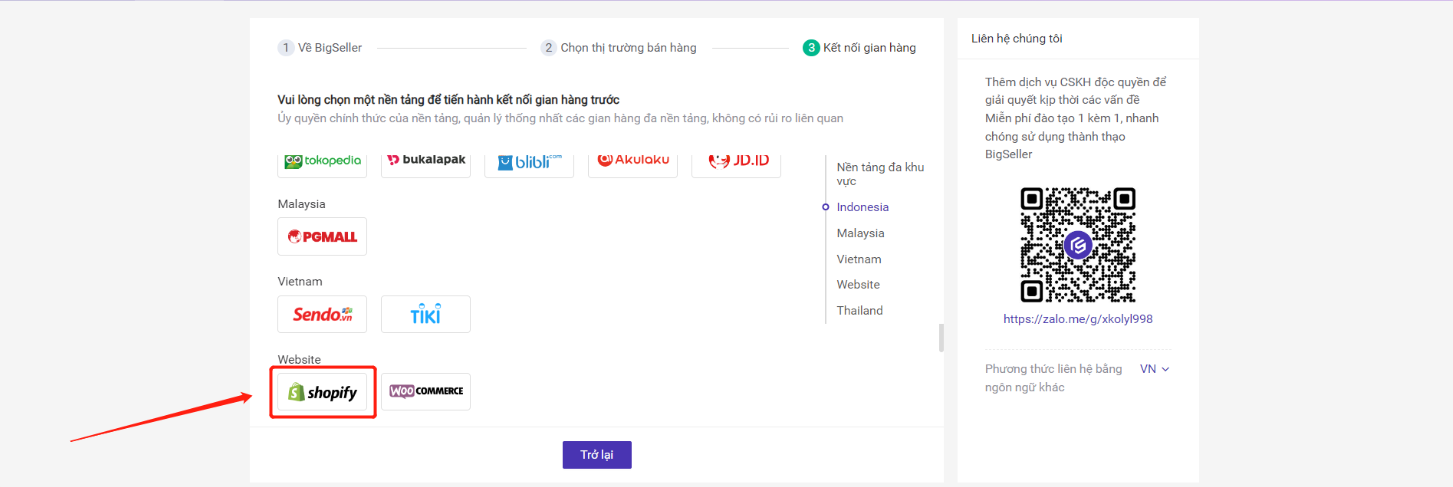Choose the Tiki marketplace logo
This screenshot has height=487, width=1453.
pyautogui.click(x=426, y=314)
